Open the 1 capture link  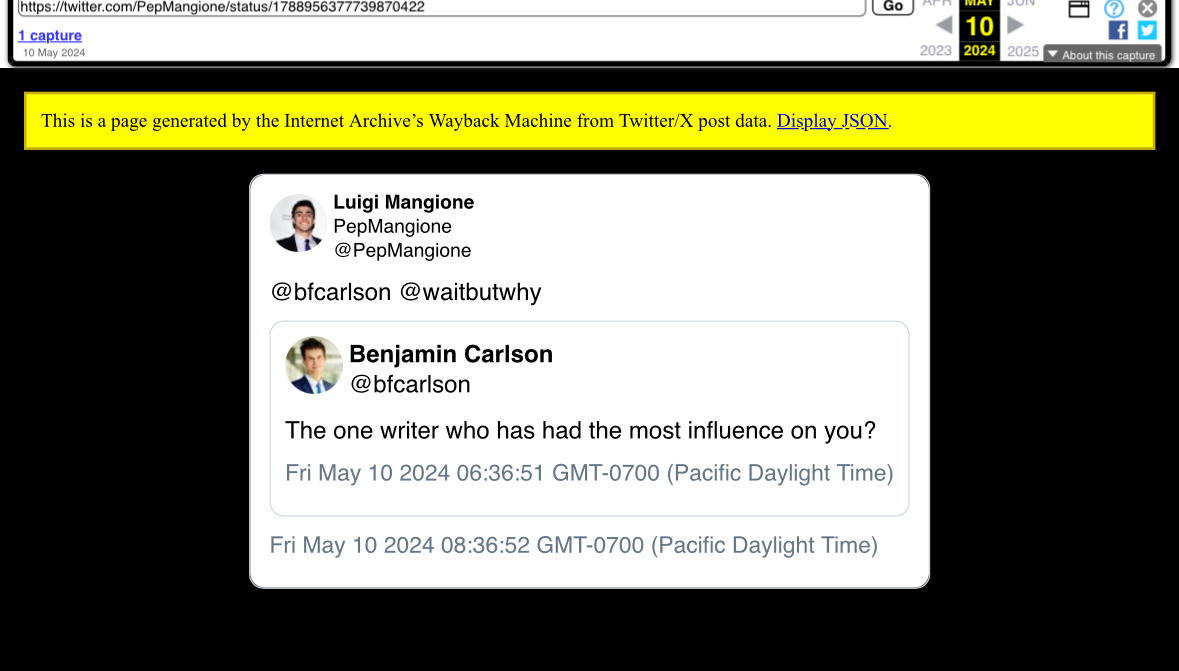pyautogui.click(x=50, y=35)
